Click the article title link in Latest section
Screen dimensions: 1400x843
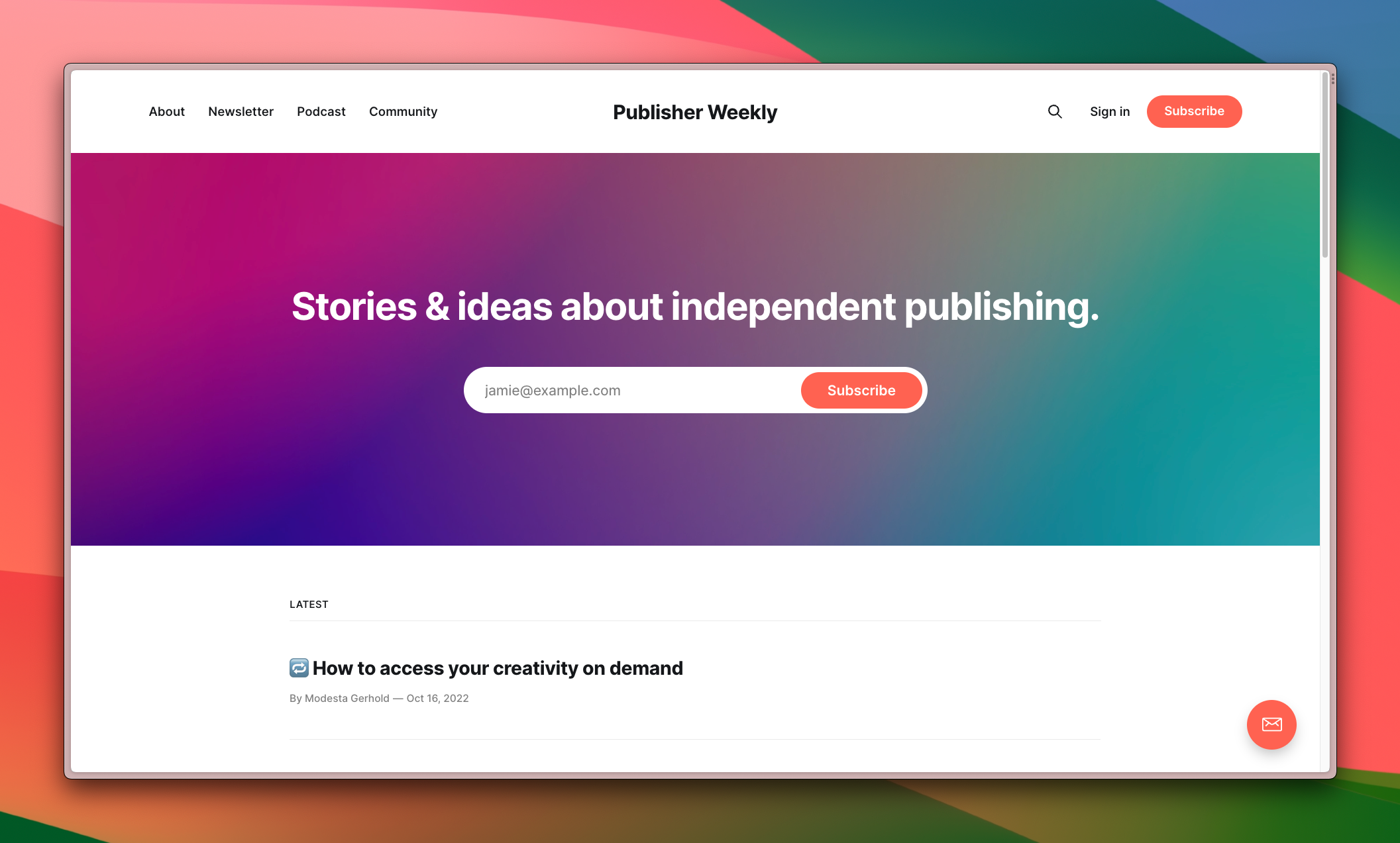coord(486,667)
